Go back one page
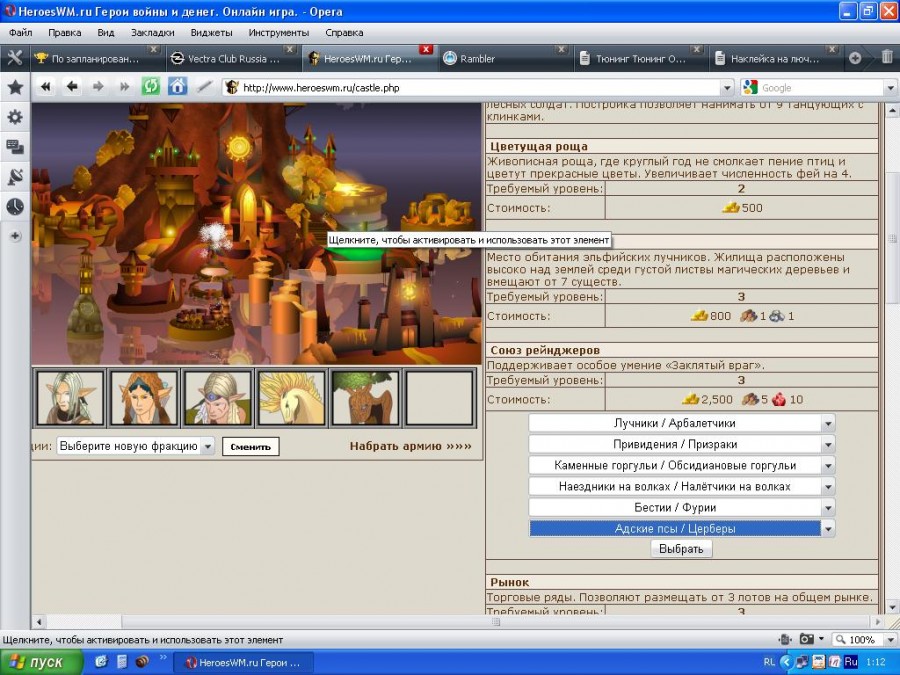Image resolution: width=900 pixels, height=675 pixels. (72, 87)
